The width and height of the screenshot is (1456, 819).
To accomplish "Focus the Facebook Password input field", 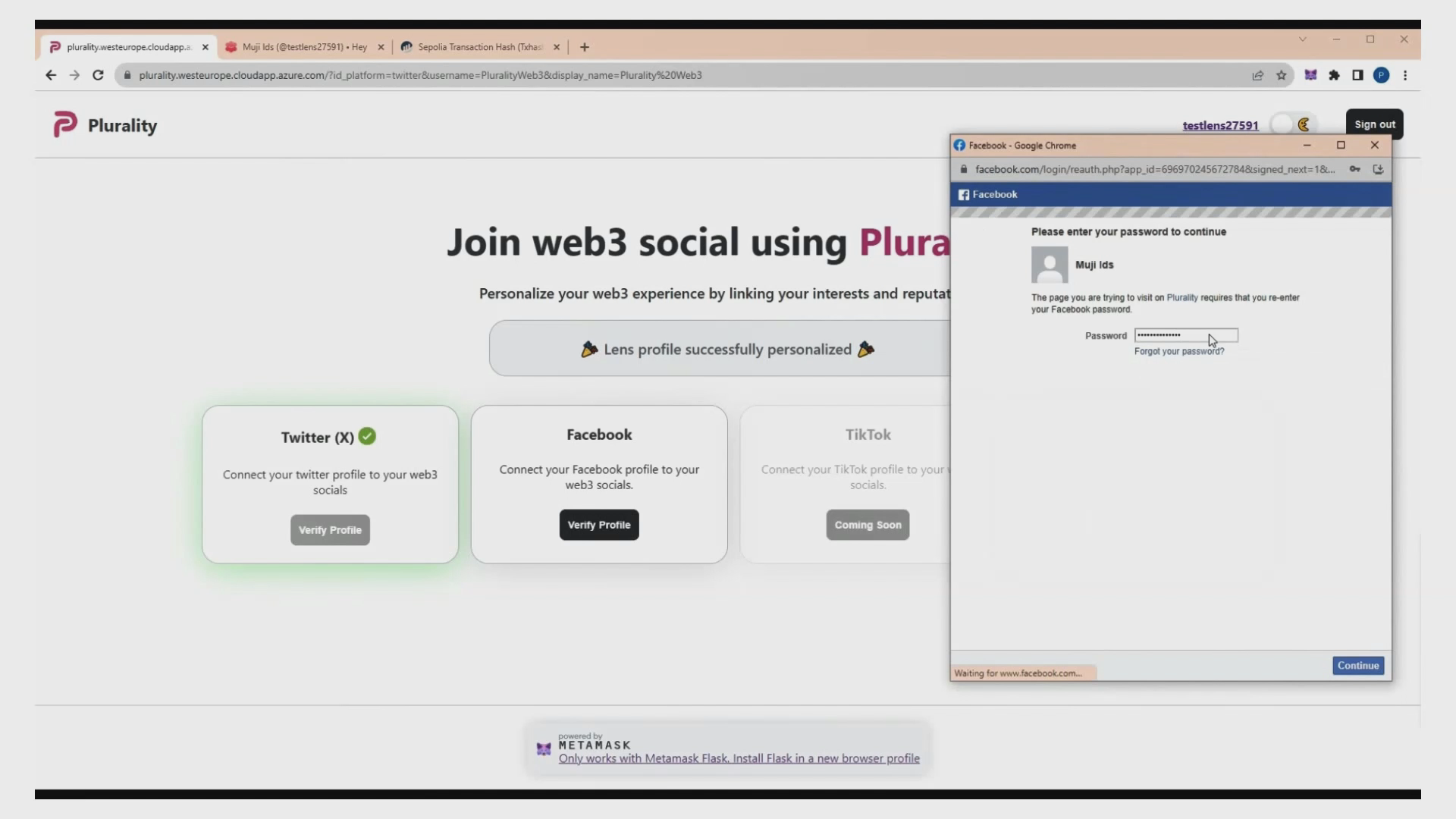I will [1186, 335].
